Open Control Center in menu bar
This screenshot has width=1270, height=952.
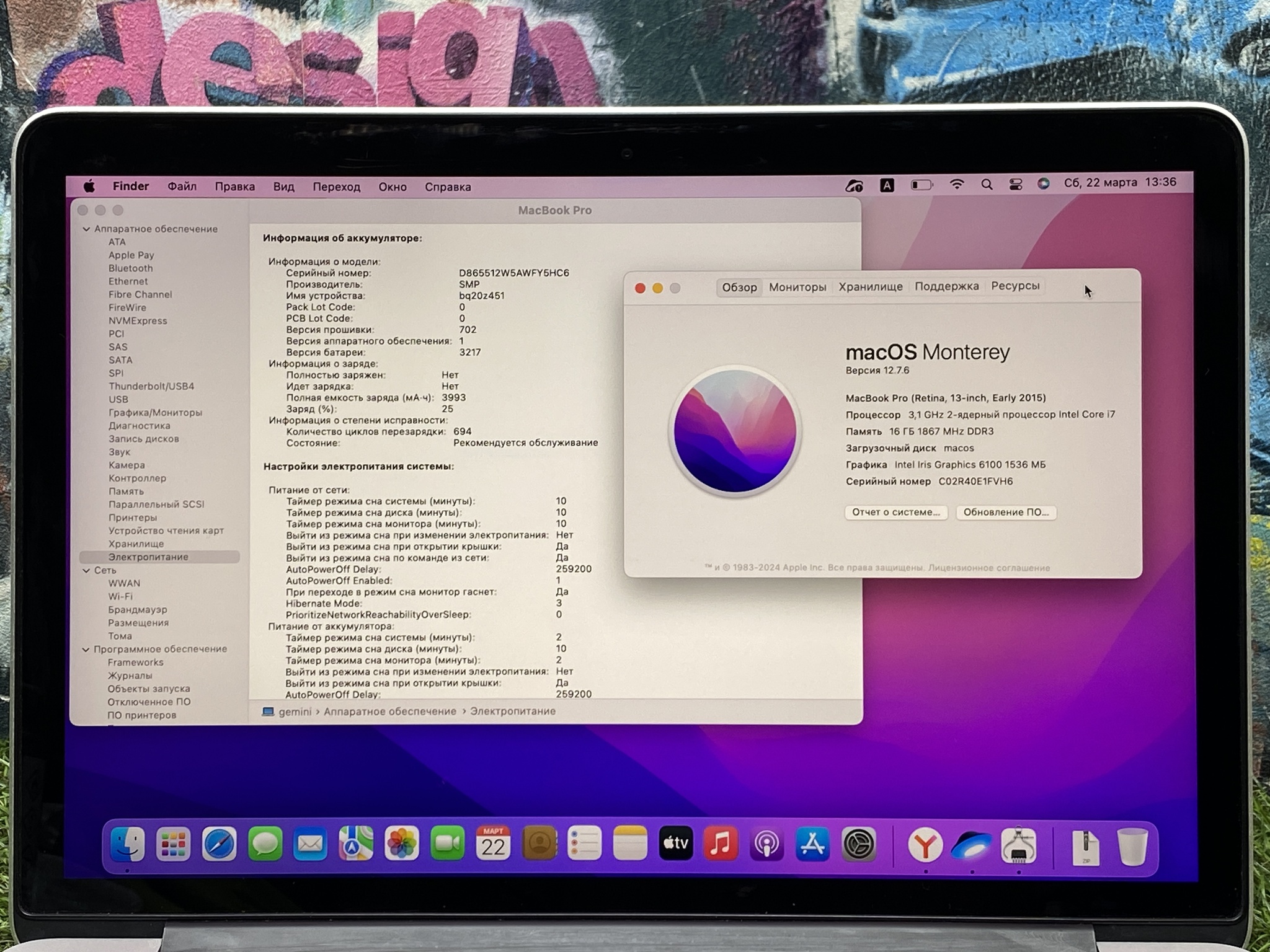pyautogui.click(x=1015, y=185)
